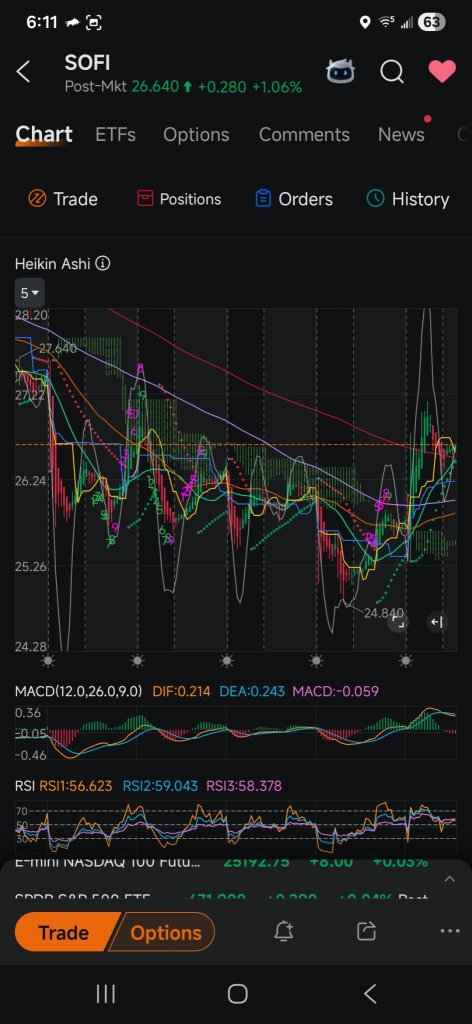472x1024 pixels.
Task: Open Orders shortcut
Action: click(294, 199)
